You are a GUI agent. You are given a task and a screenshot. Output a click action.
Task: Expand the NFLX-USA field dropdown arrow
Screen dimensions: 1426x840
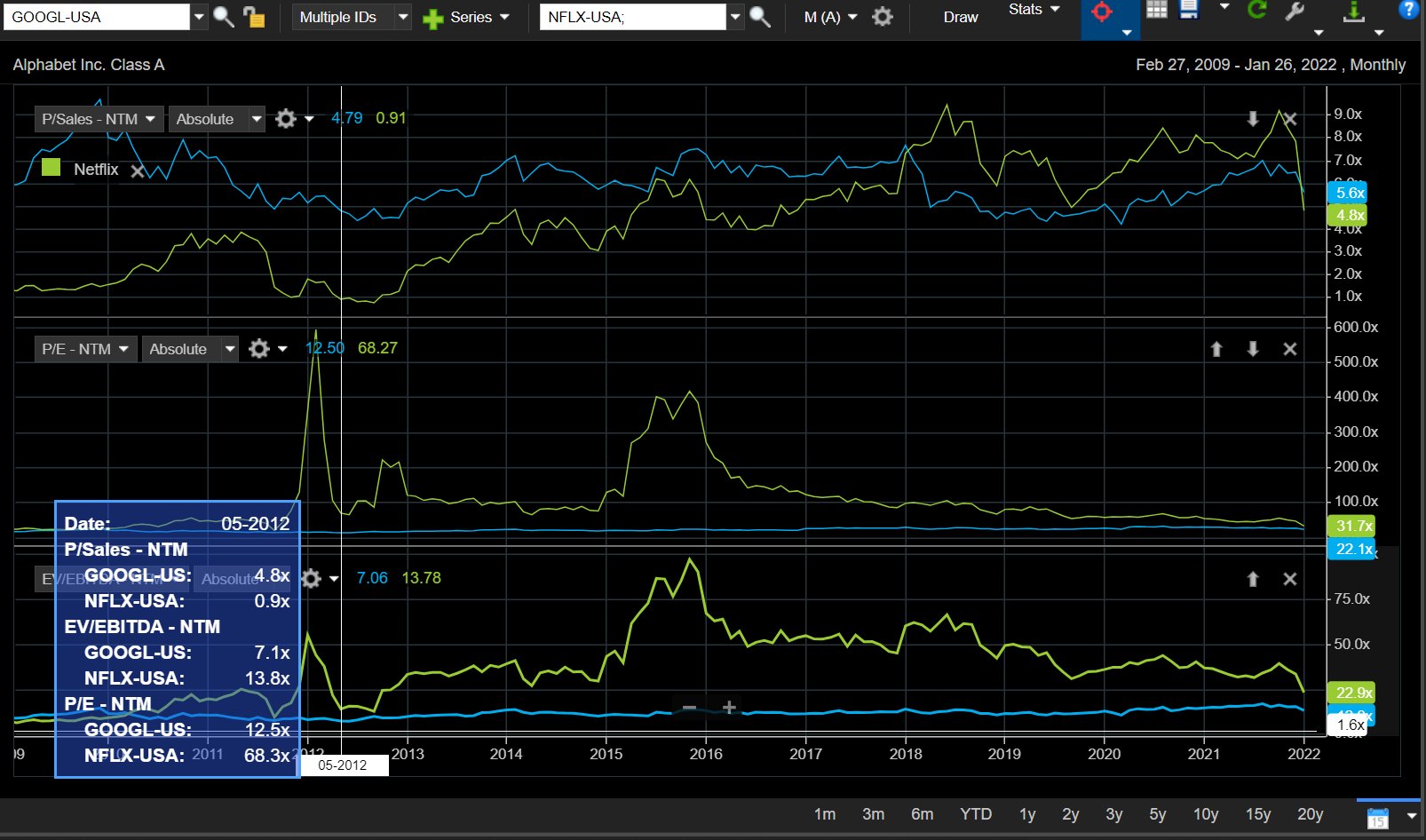tap(735, 17)
